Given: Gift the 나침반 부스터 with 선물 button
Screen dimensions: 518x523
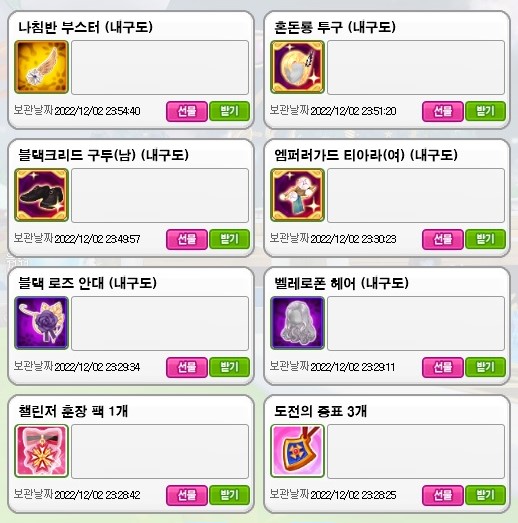Looking at the screenshot, I should coord(187,111).
